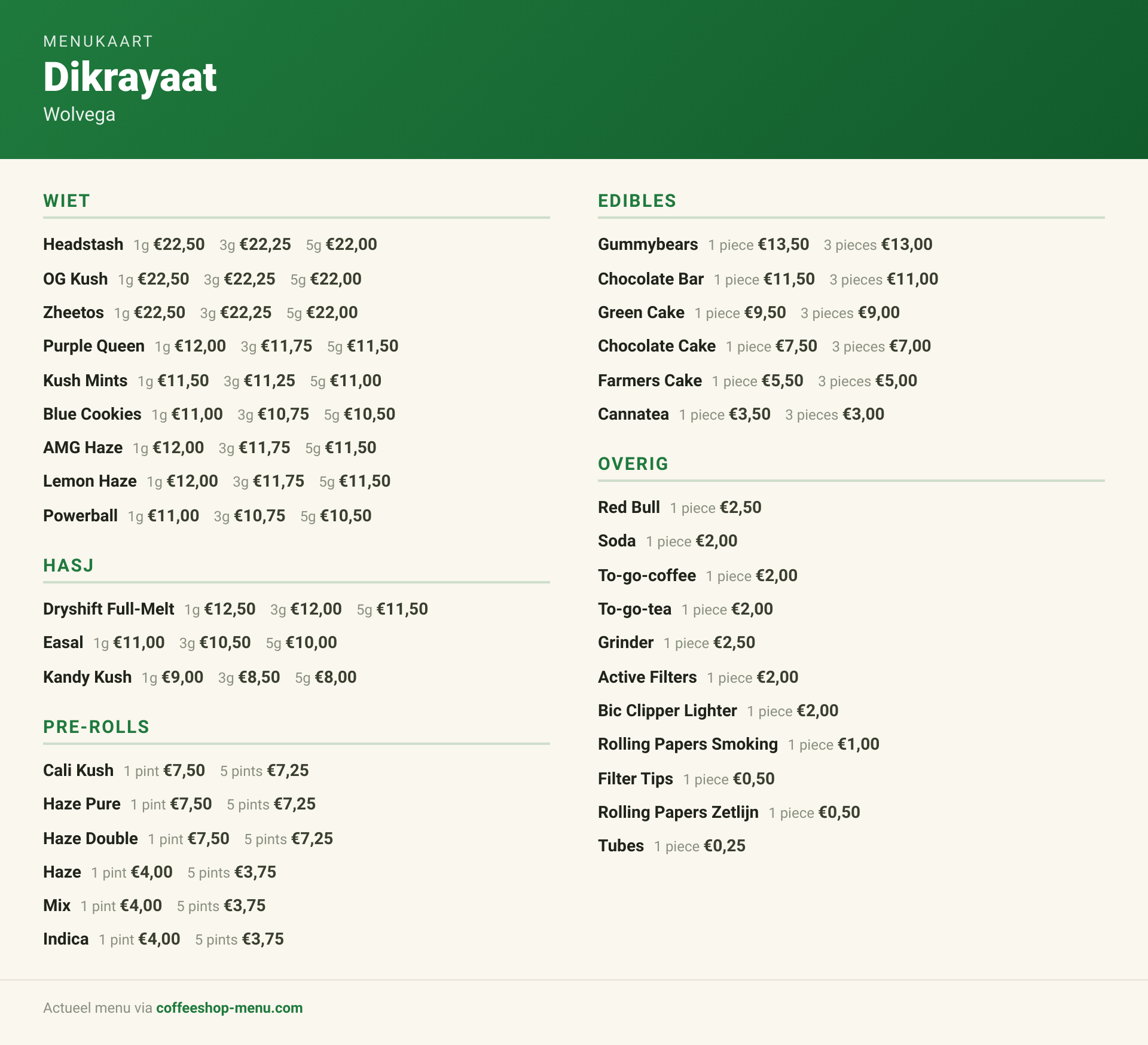This screenshot has height=1045, width=1148.
Task: Click the Zheetos item name
Action: point(74,313)
